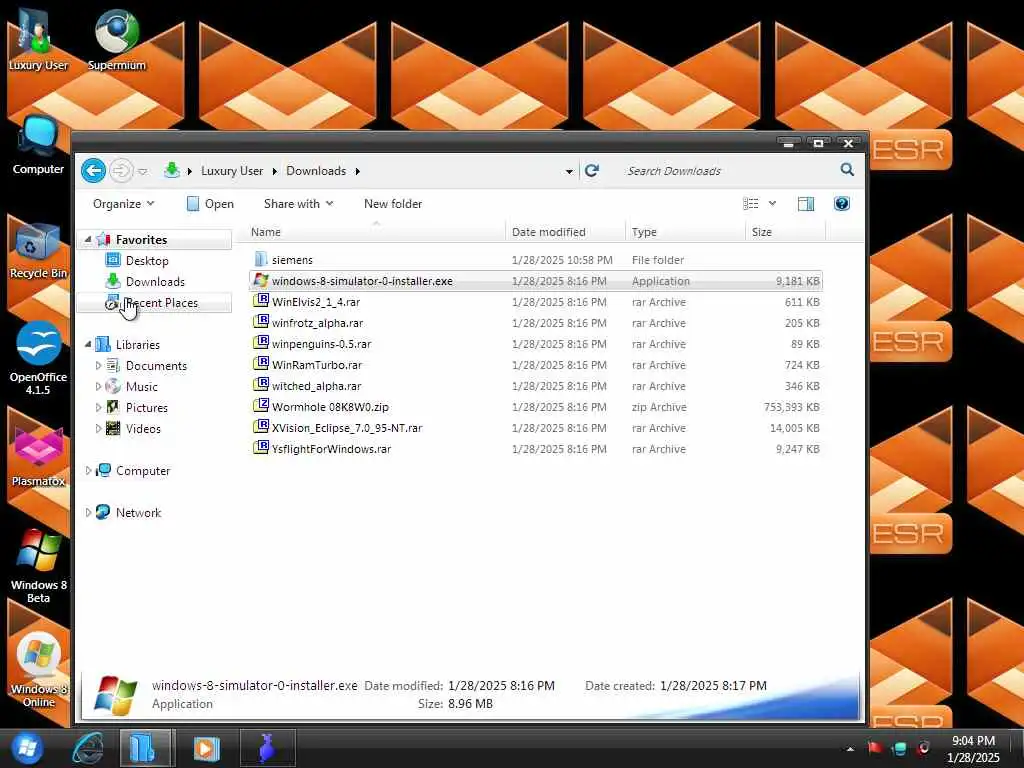Click the Open toolbar button

(210, 204)
